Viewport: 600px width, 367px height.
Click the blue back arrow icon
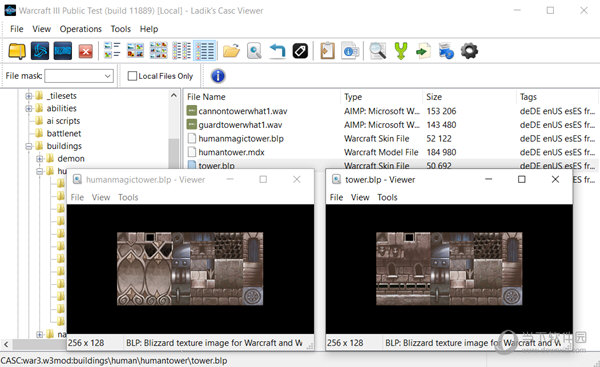coord(277,51)
